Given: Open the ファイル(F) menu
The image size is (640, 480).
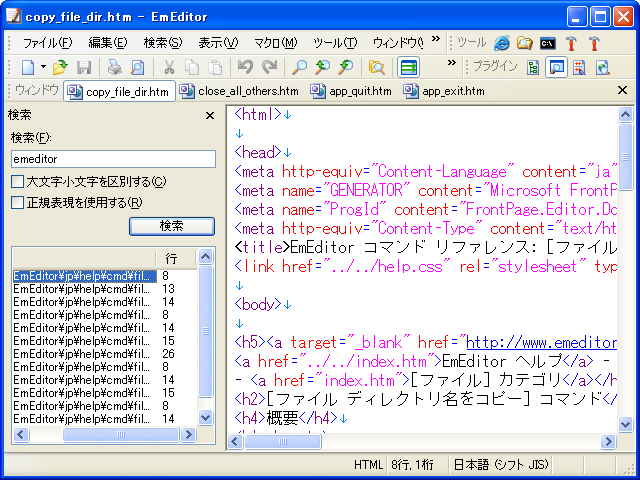Looking at the screenshot, I should 47,43.
